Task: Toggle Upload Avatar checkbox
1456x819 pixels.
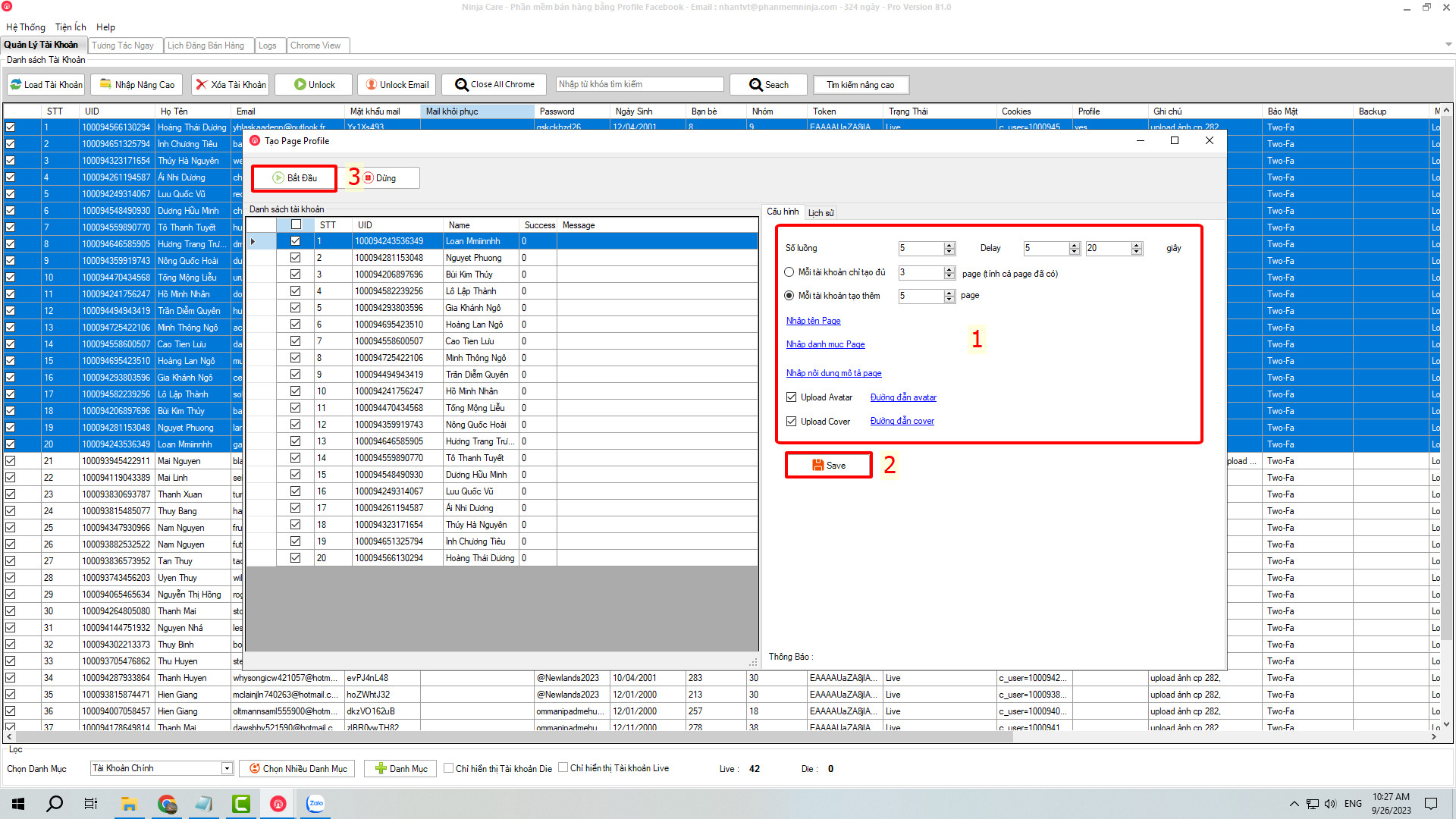Action: [x=791, y=397]
